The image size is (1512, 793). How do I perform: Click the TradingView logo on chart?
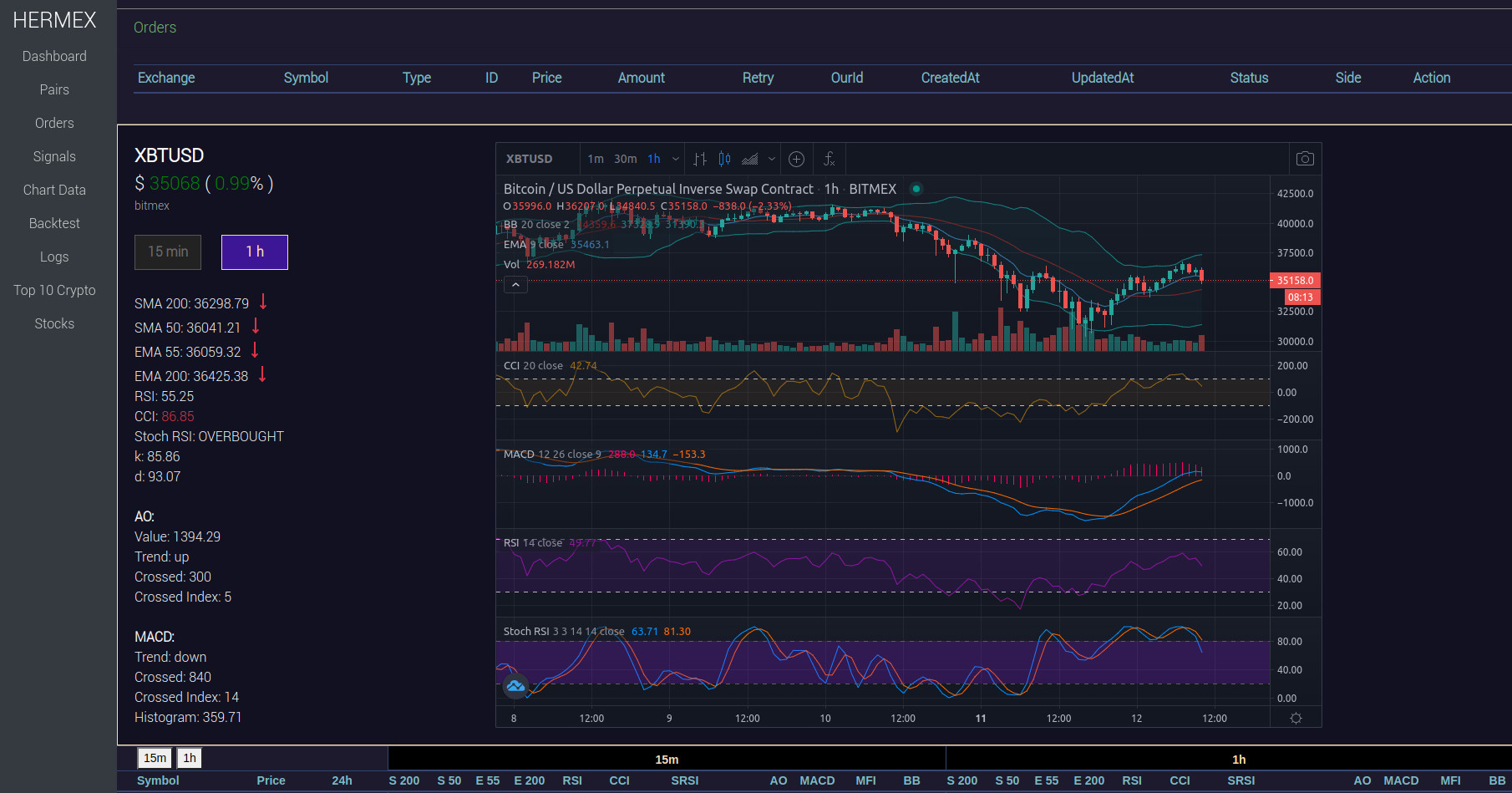515,686
